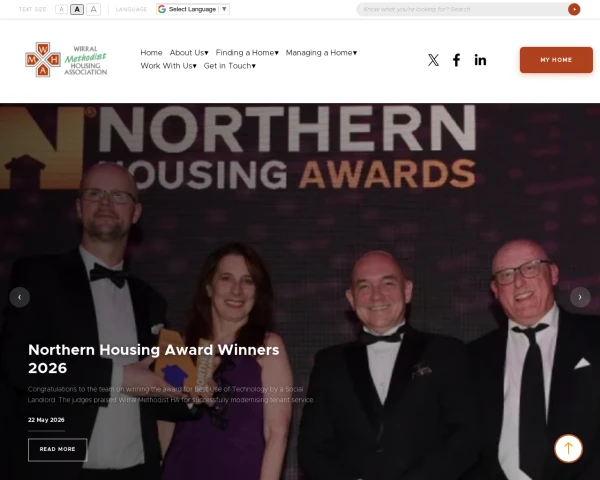Click the Wirral Methodist Housing Association logo
The width and height of the screenshot is (600, 480).
click(x=66, y=60)
